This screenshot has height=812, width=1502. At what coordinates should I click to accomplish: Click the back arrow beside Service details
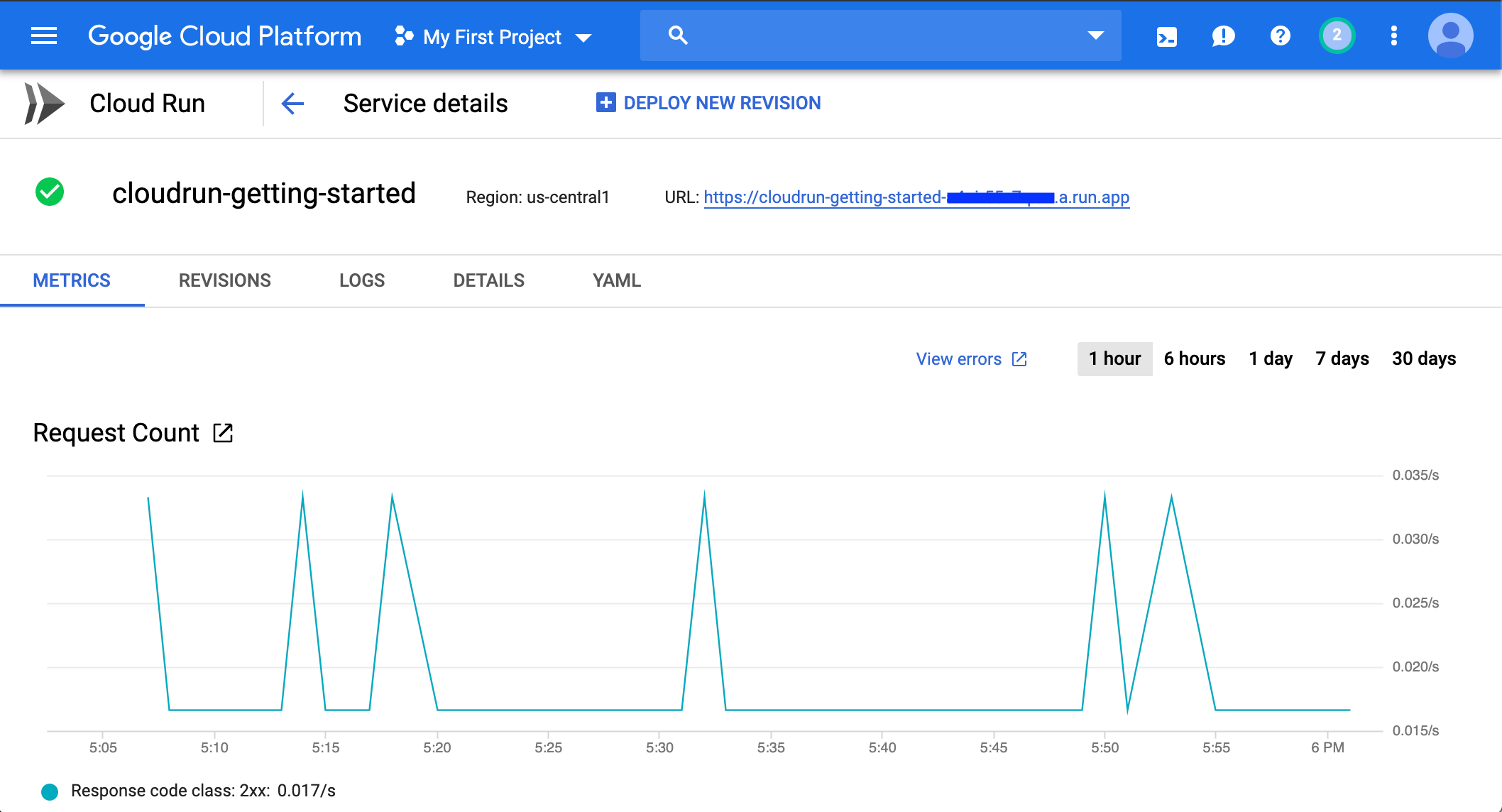(292, 104)
